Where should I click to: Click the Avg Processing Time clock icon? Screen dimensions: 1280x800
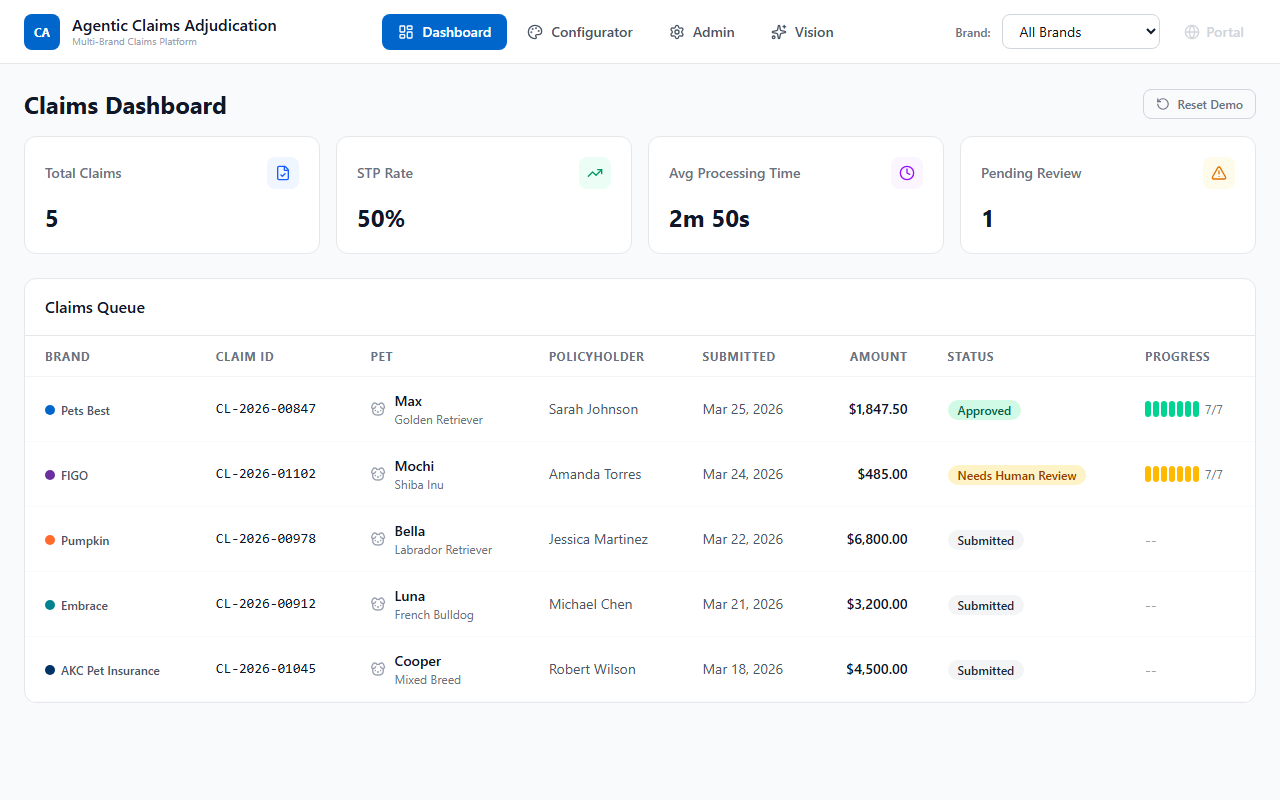907,173
